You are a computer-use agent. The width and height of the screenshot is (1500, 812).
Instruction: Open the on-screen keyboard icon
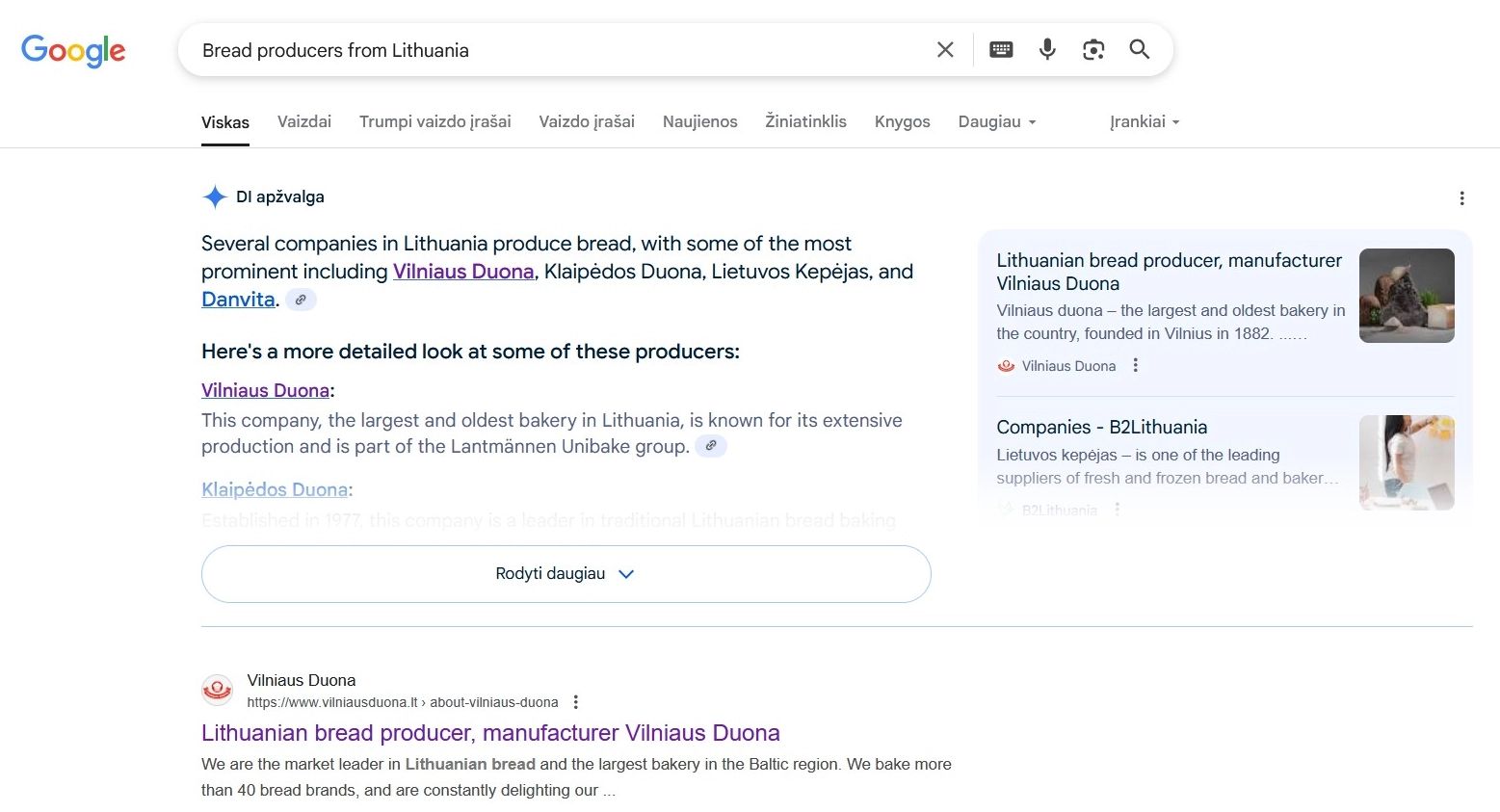[1001, 49]
